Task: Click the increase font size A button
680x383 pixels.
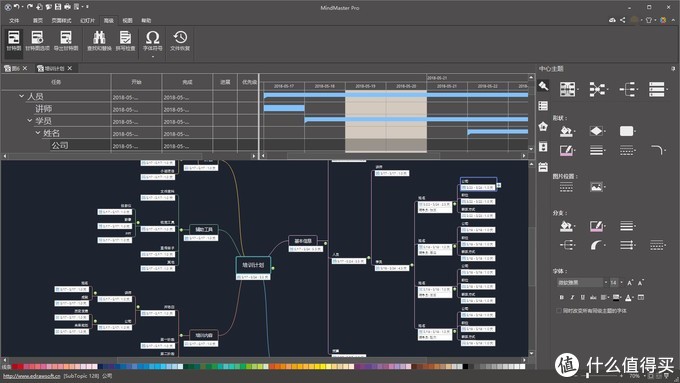Action: point(630,282)
